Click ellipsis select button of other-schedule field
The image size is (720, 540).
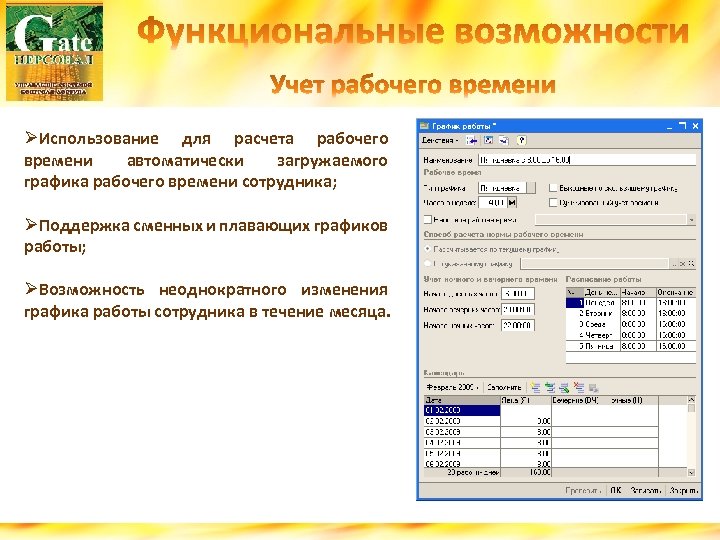[674, 264]
